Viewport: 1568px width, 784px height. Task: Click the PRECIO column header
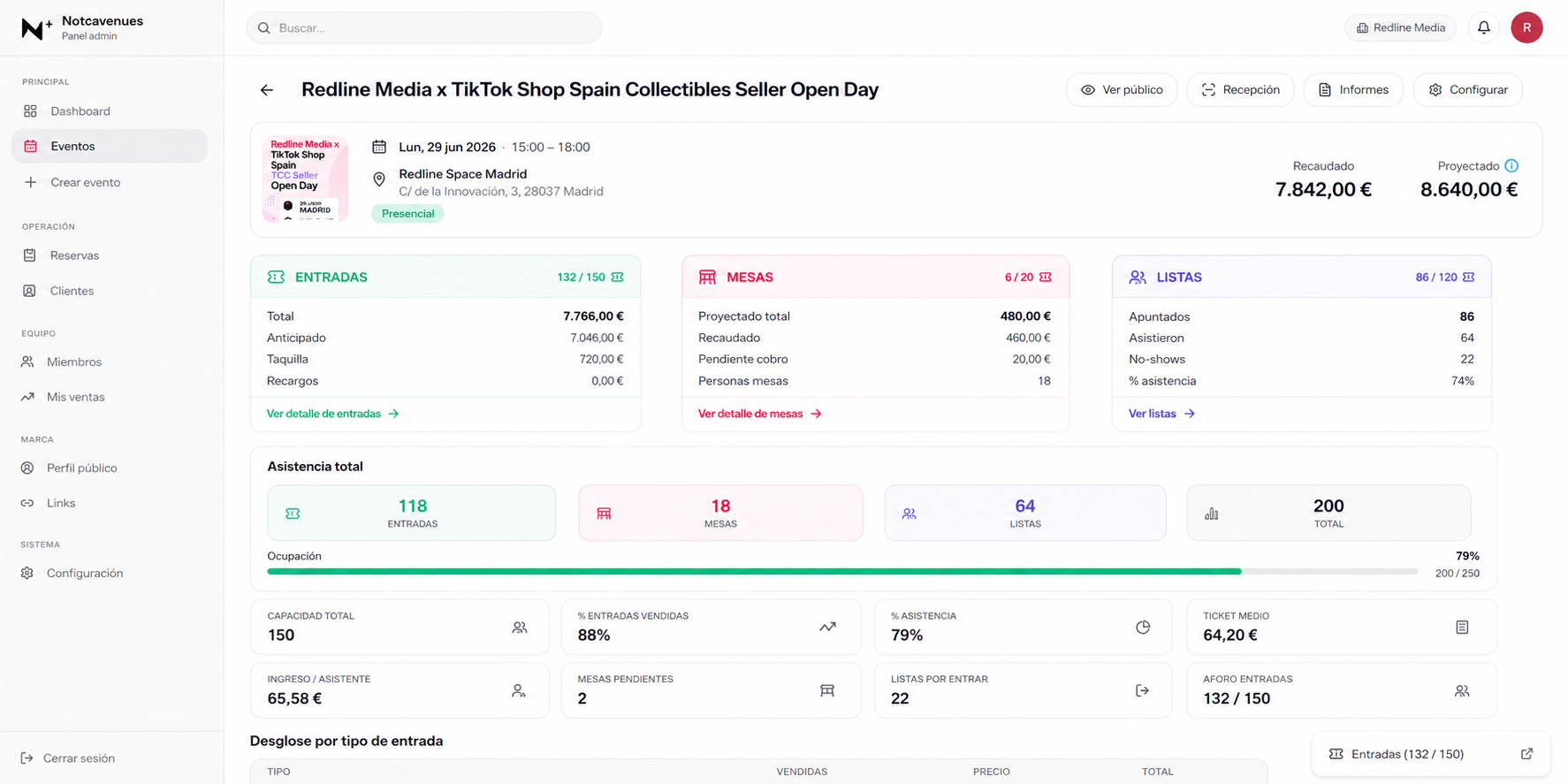click(991, 772)
